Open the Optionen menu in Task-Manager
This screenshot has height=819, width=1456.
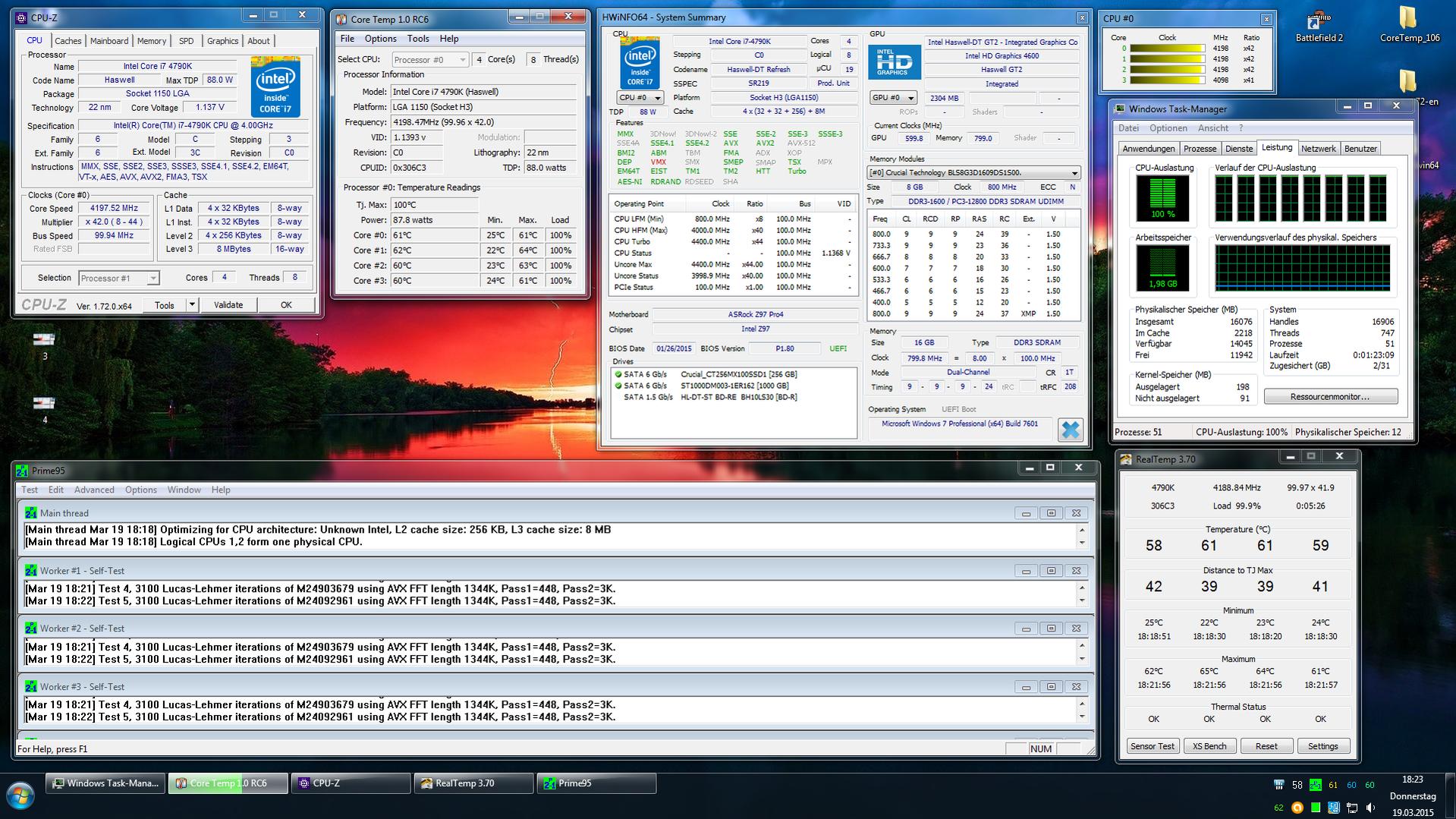(x=1168, y=128)
